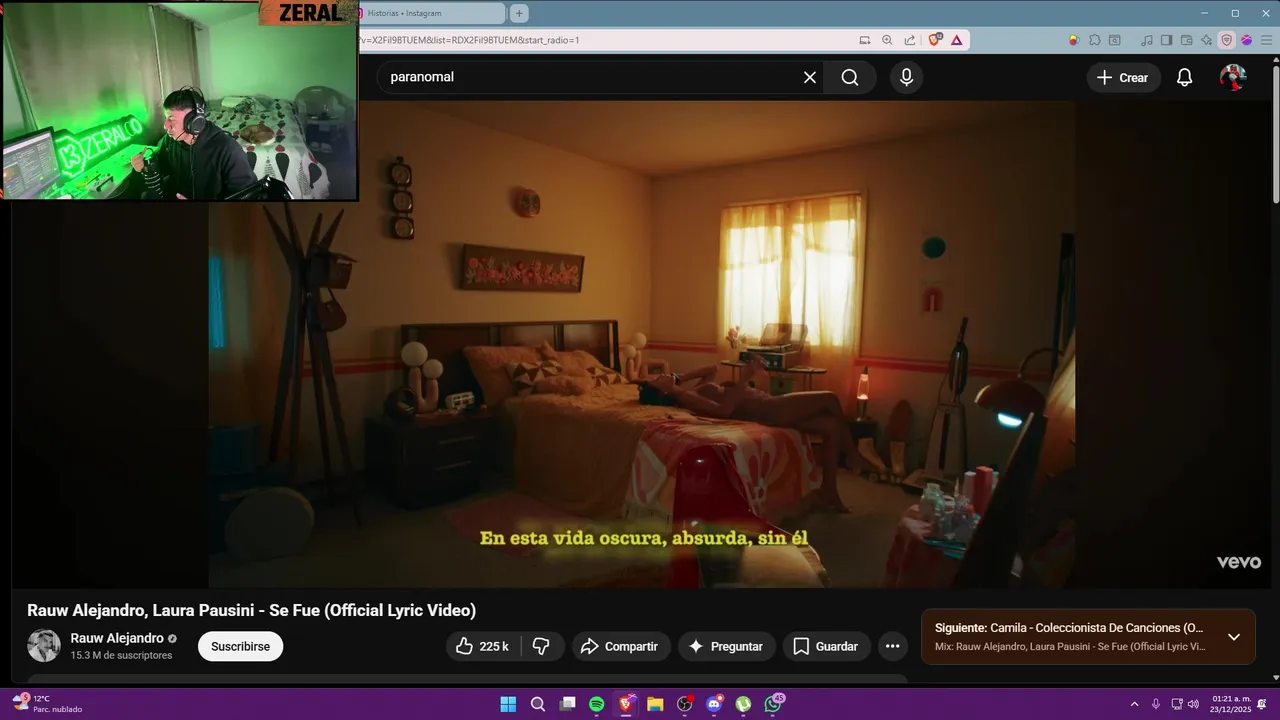Open the three-dot more actions menu
Screen dimensions: 1280x720
893,646
